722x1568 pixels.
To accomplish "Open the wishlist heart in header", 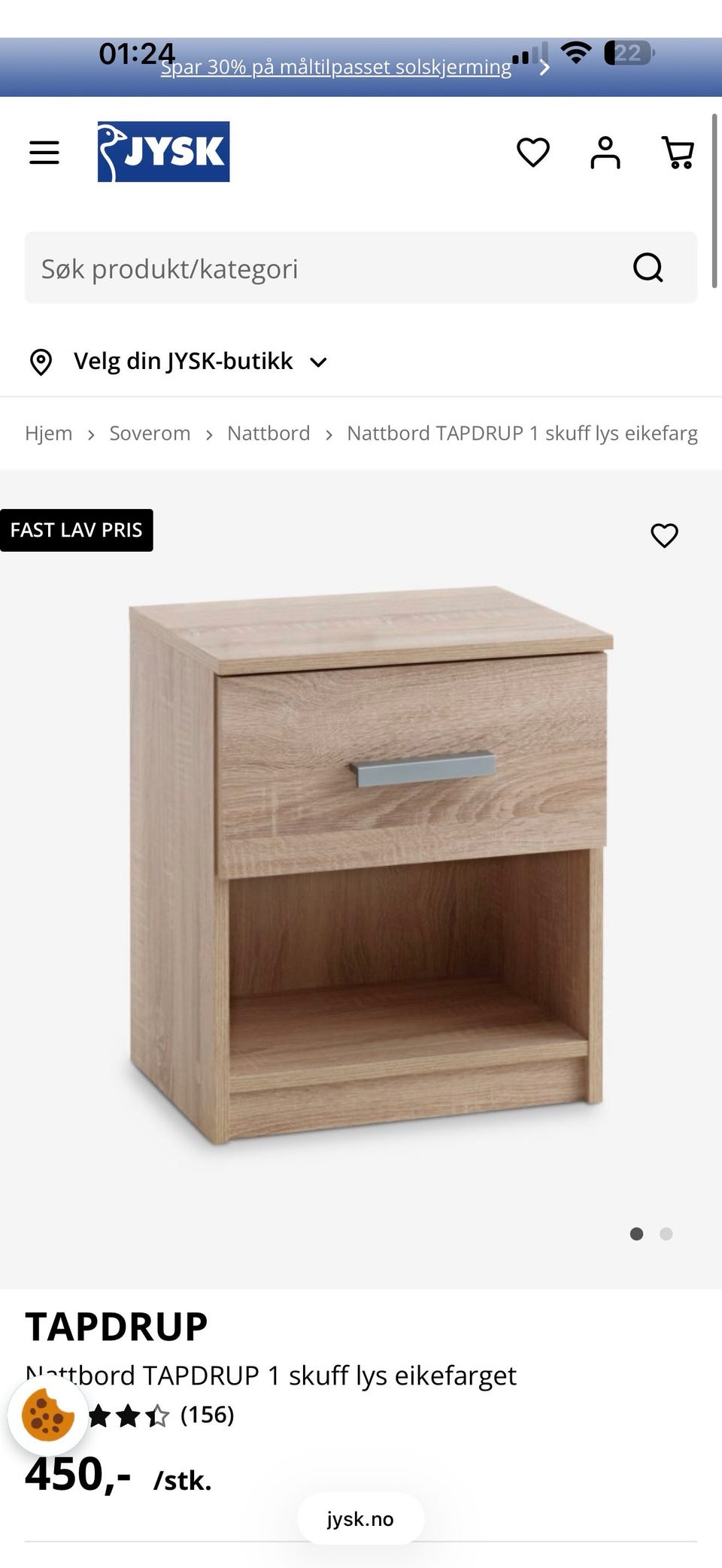I will [x=533, y=153].
